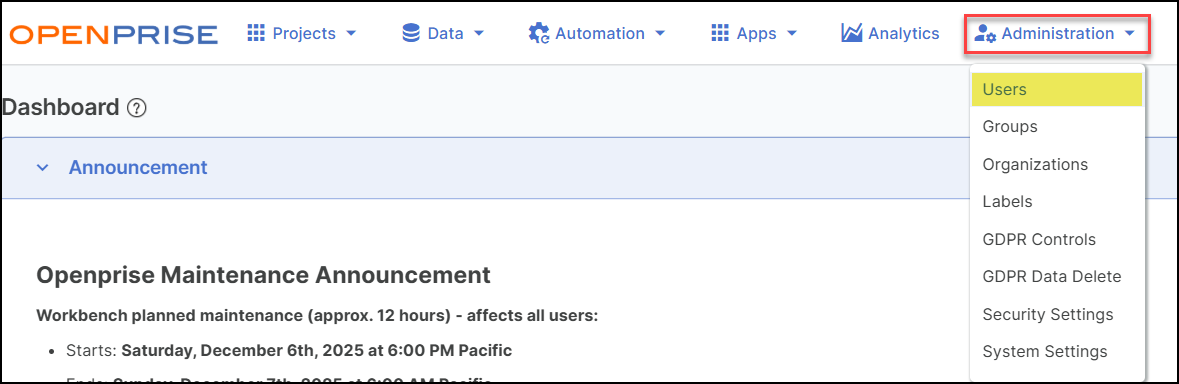
Task: Expand the Automation dropdown arrow
Action: tap(660, 34)
